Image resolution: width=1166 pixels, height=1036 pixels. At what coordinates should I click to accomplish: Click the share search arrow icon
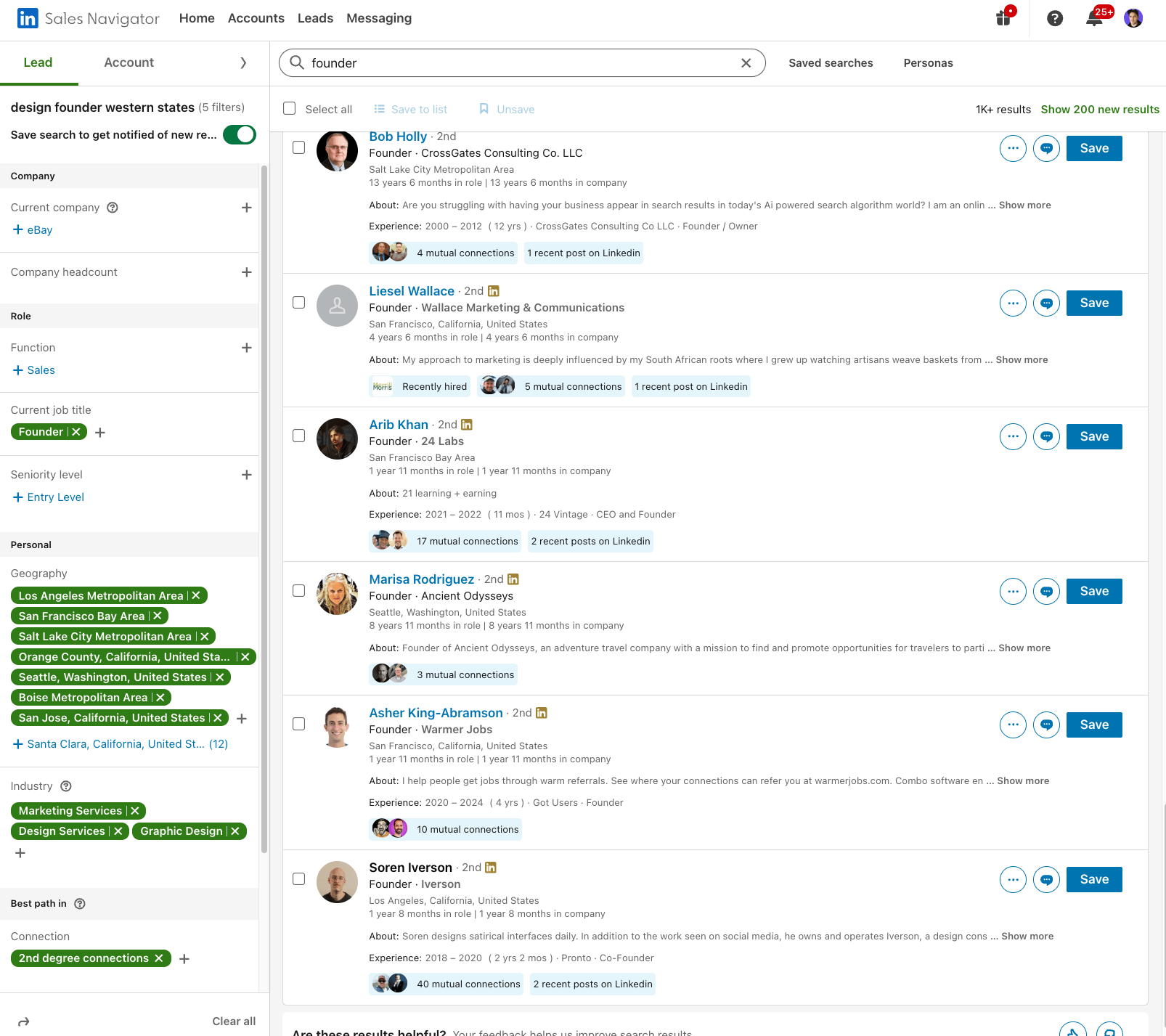[23, 1021]
